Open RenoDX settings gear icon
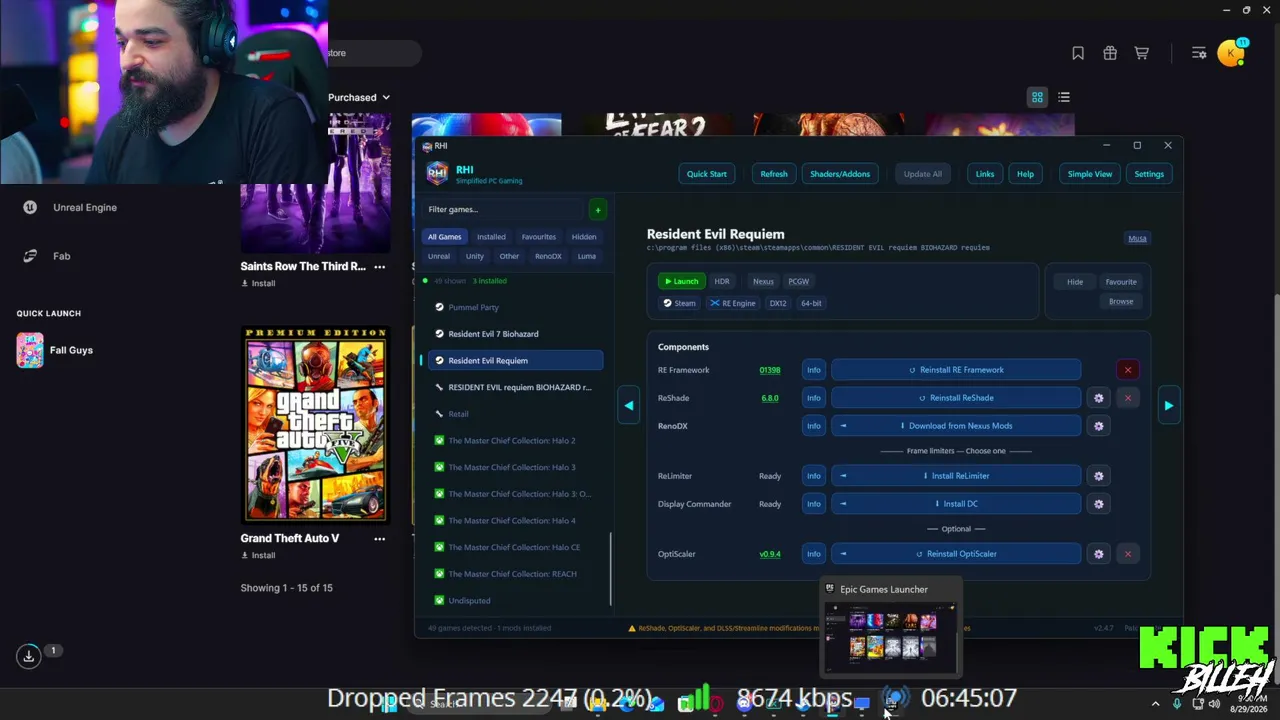The width and height of the screenshot is (1280, 720). 1099,426
